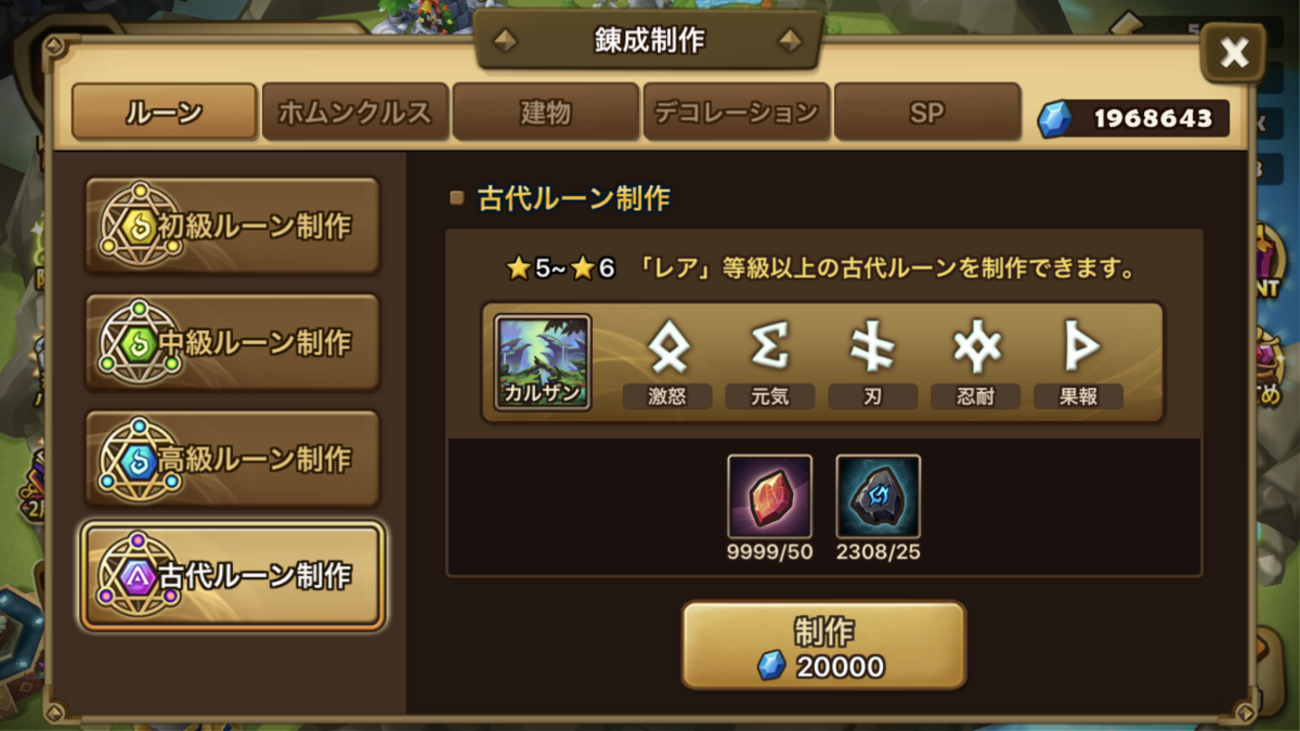The width and height of the screenshot is (1300, 731).
Task: Select the 激怒 rune icon
Action: [667, 348]
